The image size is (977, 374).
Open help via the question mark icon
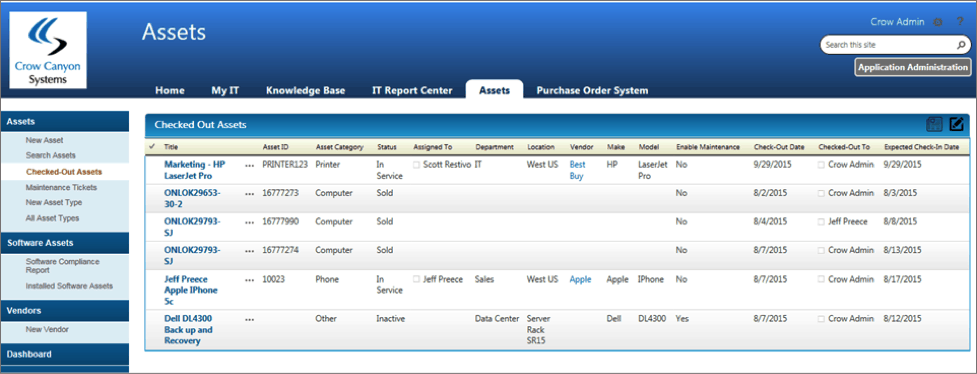[960, 22]
